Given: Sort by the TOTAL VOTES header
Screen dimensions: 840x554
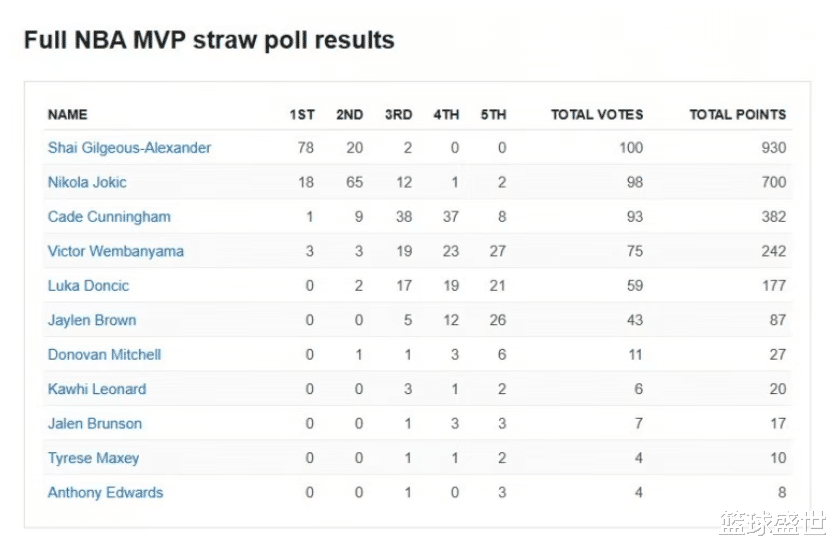Looking at the screenshot, I should coord(597,115).
